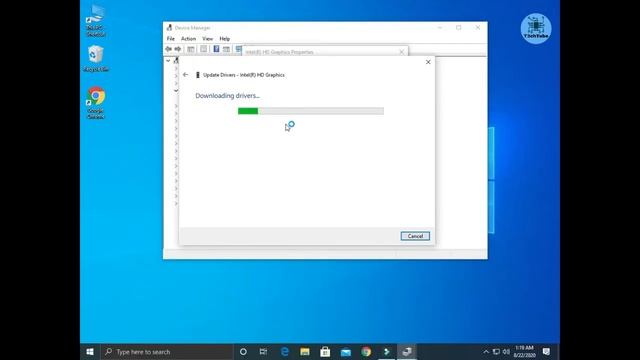Launch Google Chrome from the desktop shortcut
640x360 pixels.
96,103
